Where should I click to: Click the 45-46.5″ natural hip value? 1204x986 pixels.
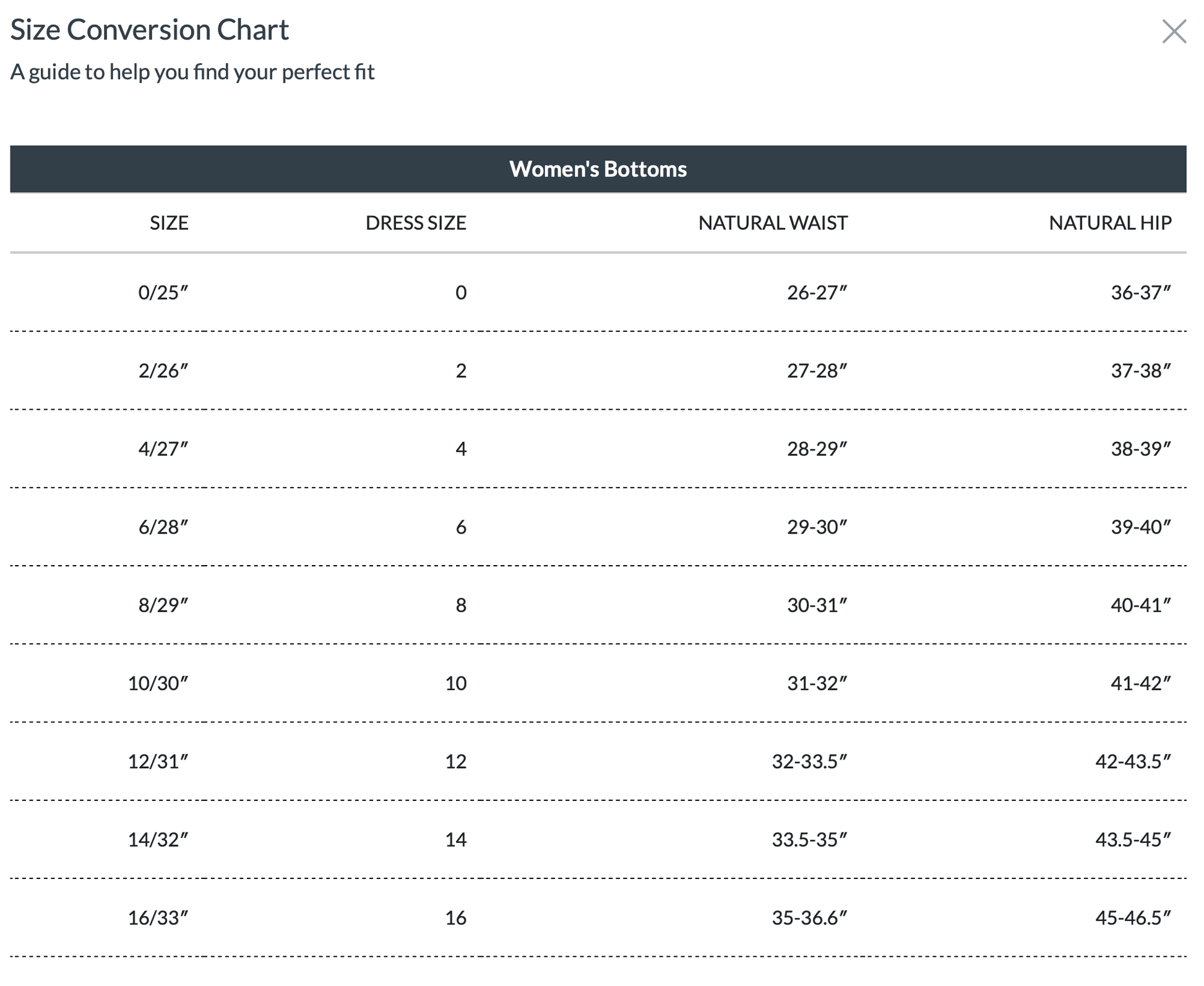pyautogui.click(x=1133, y=917)
